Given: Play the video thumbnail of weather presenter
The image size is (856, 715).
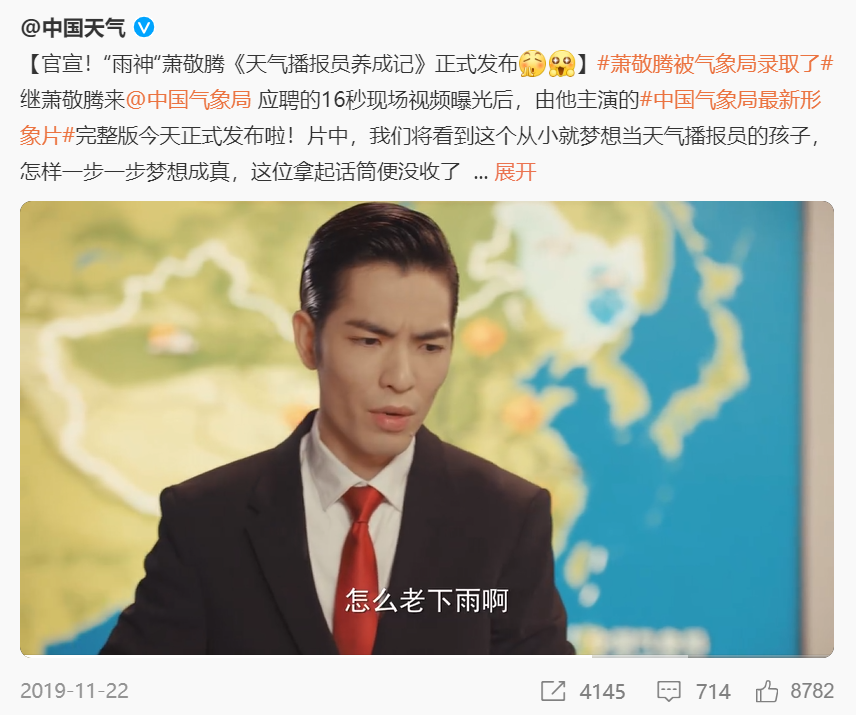Looking at the screenshot, I should click(x=427, y=428).
